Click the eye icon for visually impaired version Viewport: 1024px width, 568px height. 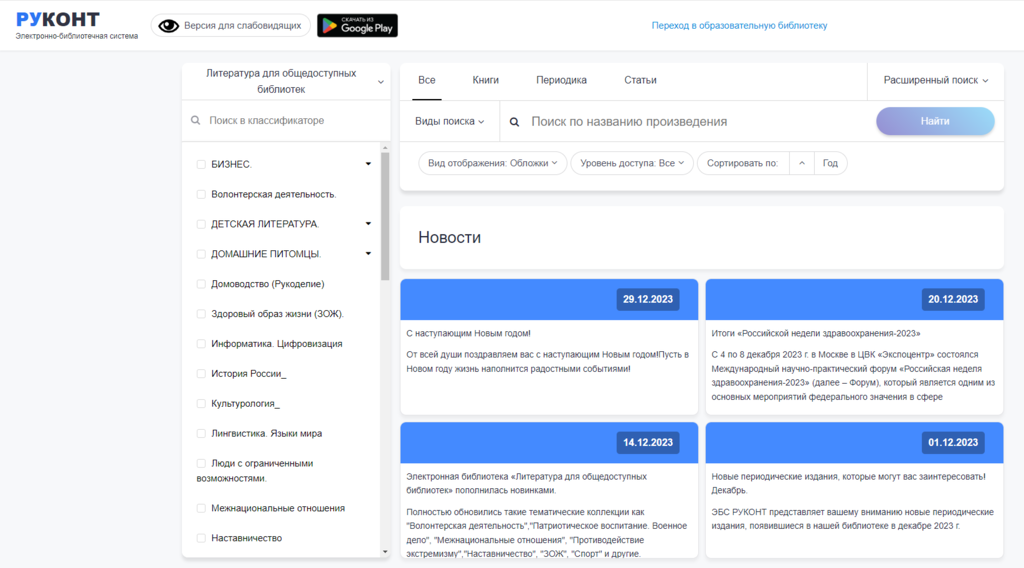(x=168, y=26)
